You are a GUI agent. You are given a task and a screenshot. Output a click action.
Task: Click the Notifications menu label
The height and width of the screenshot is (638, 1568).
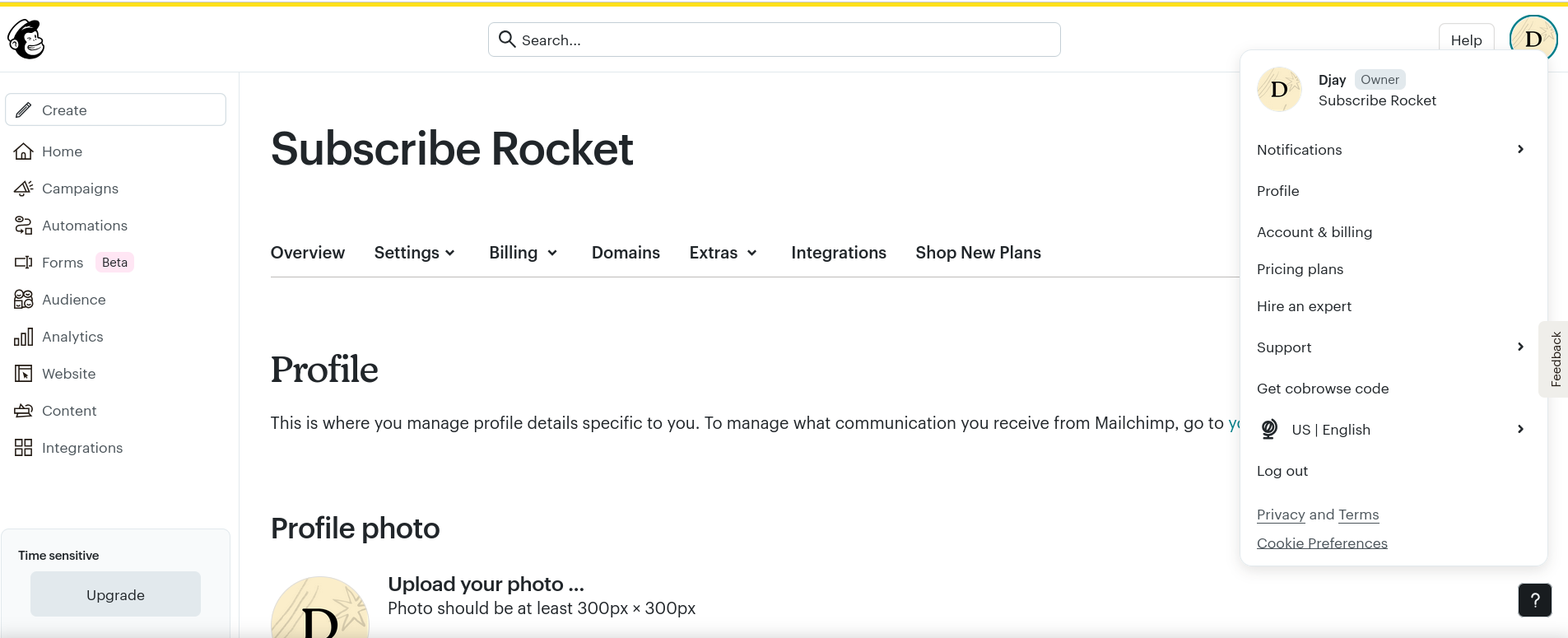1299,150
